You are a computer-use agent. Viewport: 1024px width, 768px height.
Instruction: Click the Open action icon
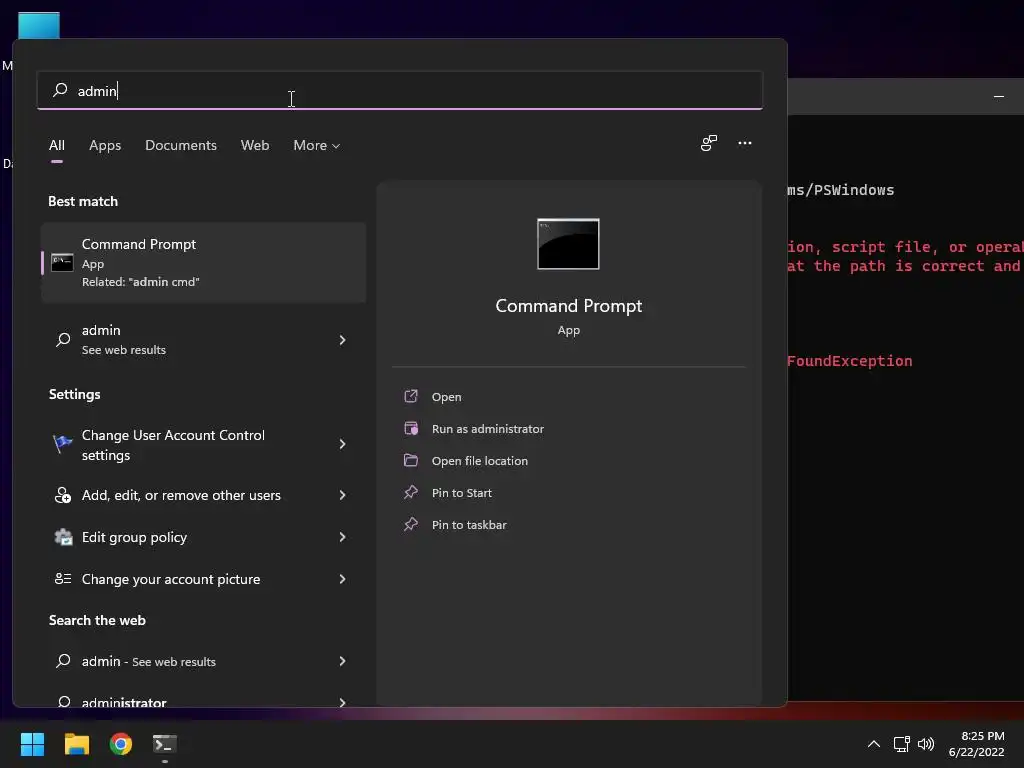pos(411,396)
